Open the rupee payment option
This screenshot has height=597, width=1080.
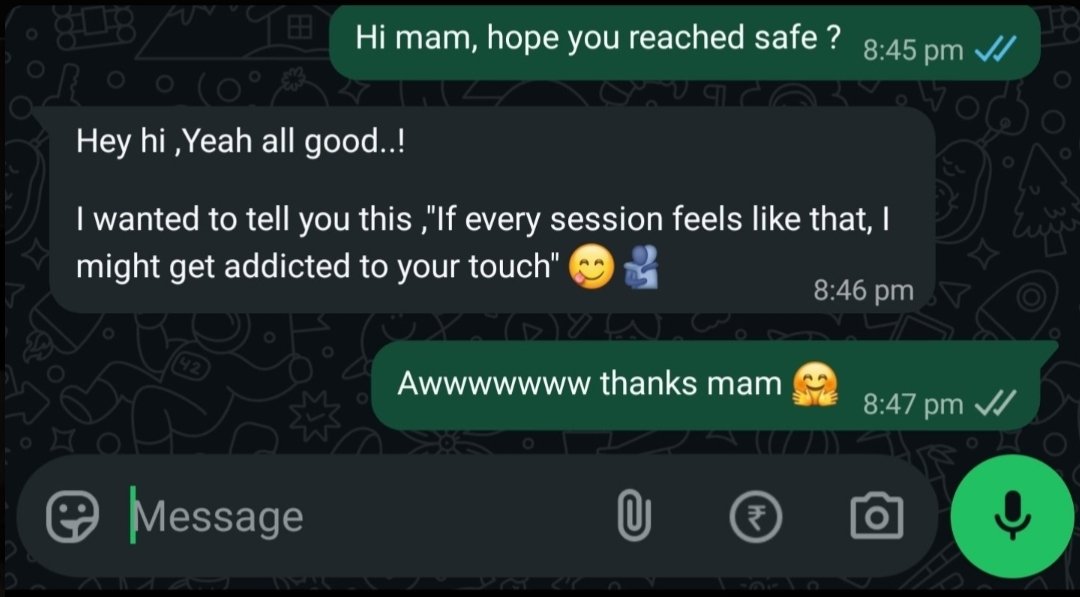tap(756, 516)
